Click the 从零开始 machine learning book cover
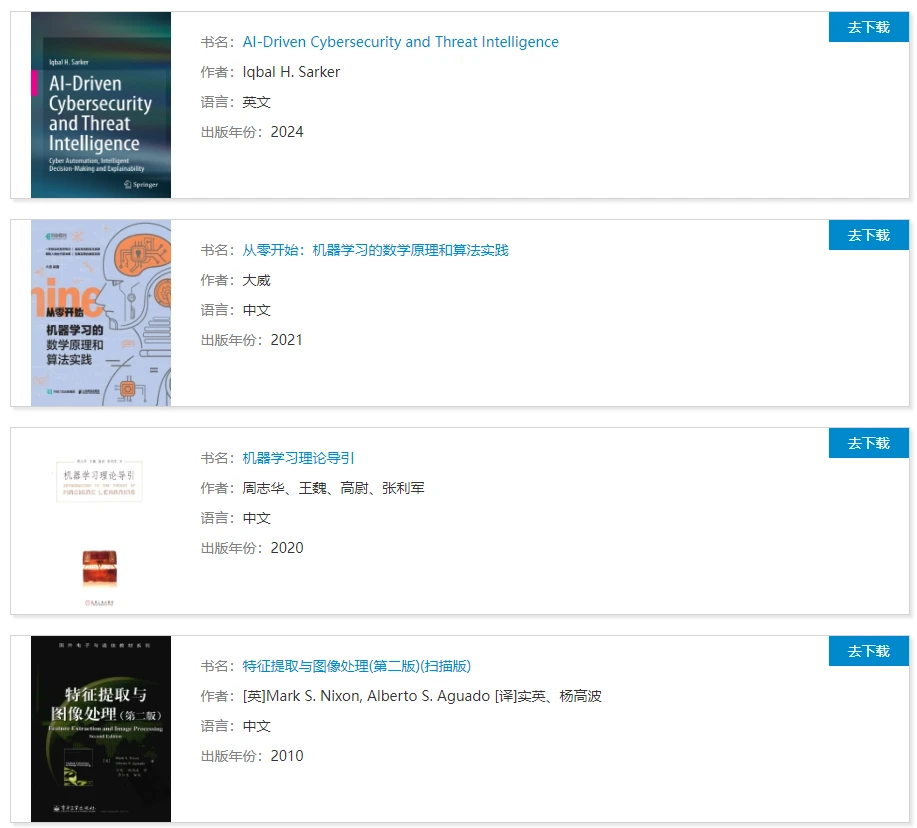This screenshot has height=828, width=917. click(x=100, y=313)
